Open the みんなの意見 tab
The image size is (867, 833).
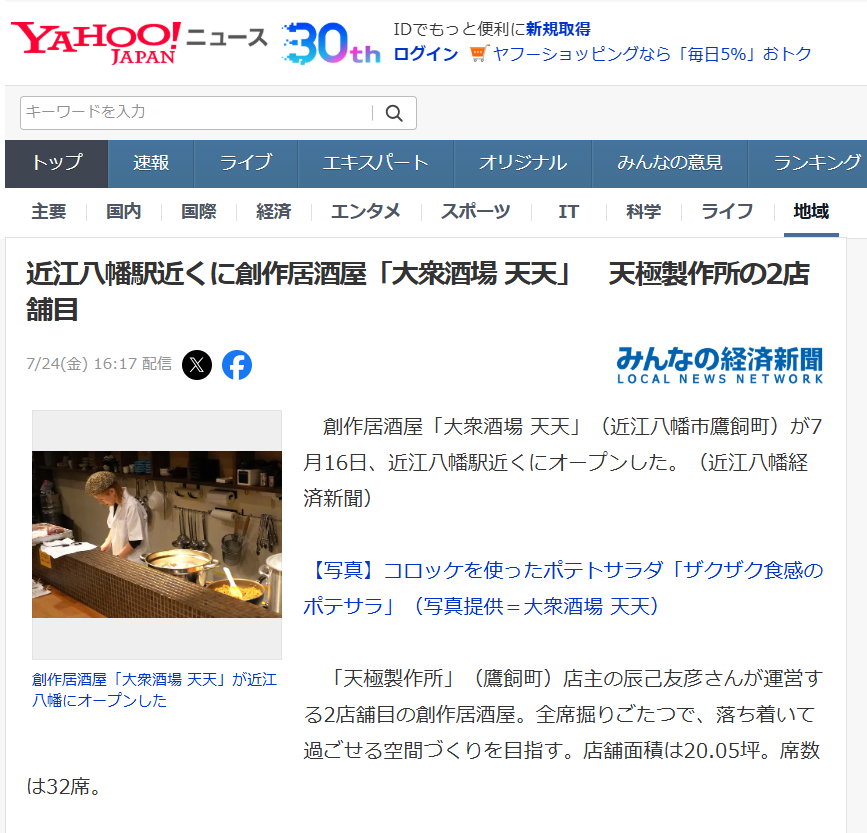670,163
